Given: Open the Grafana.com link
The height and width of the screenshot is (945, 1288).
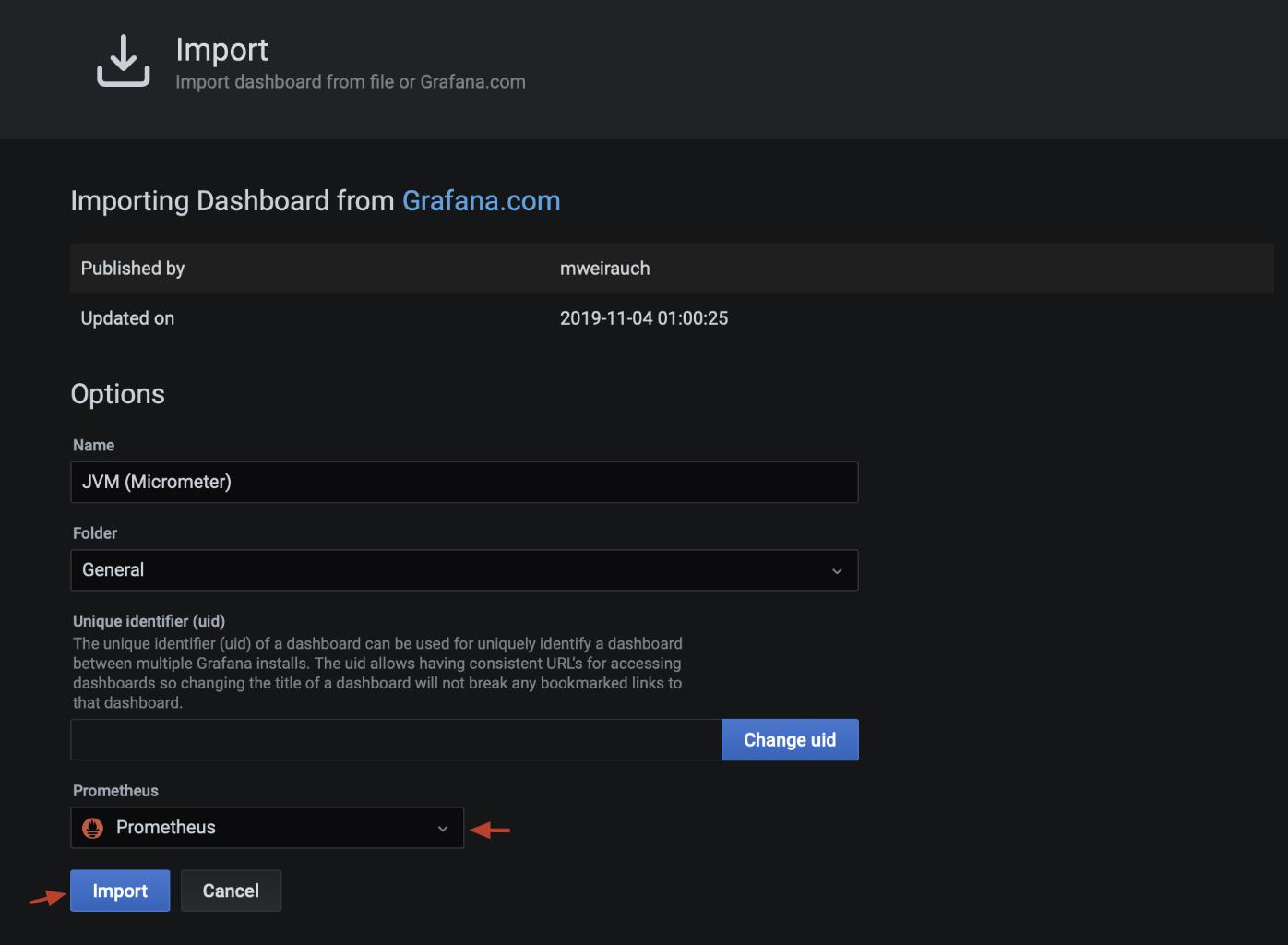Looking at the screenshot, I should click(481, 200).
